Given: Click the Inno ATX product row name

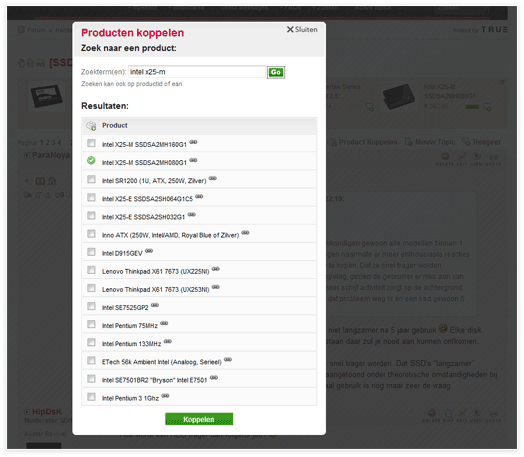Looking at the screenshot, I should [170, 236].
